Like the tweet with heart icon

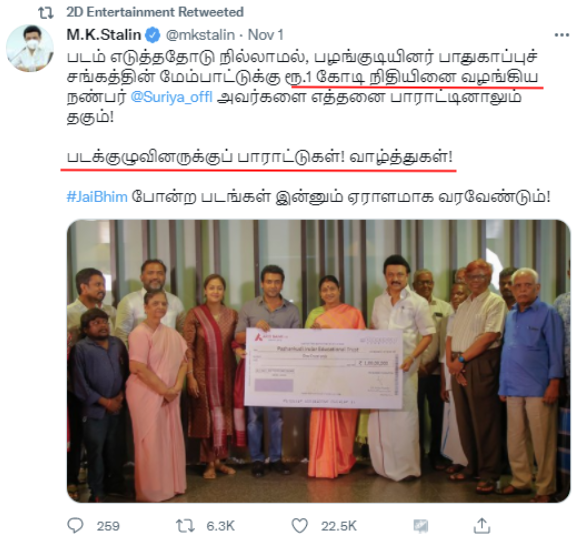299,526
